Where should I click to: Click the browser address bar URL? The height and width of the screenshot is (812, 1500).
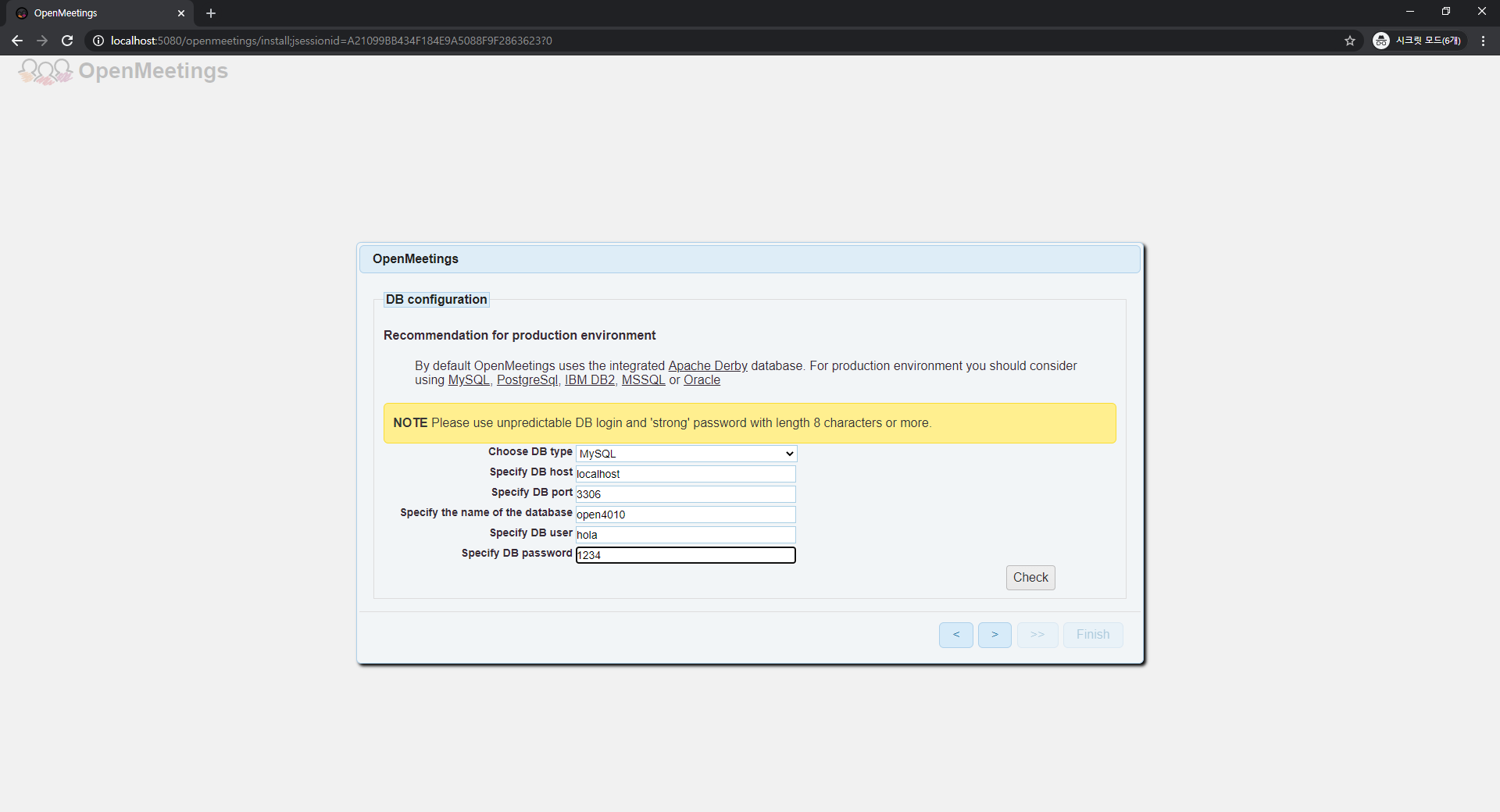(331, 41)
